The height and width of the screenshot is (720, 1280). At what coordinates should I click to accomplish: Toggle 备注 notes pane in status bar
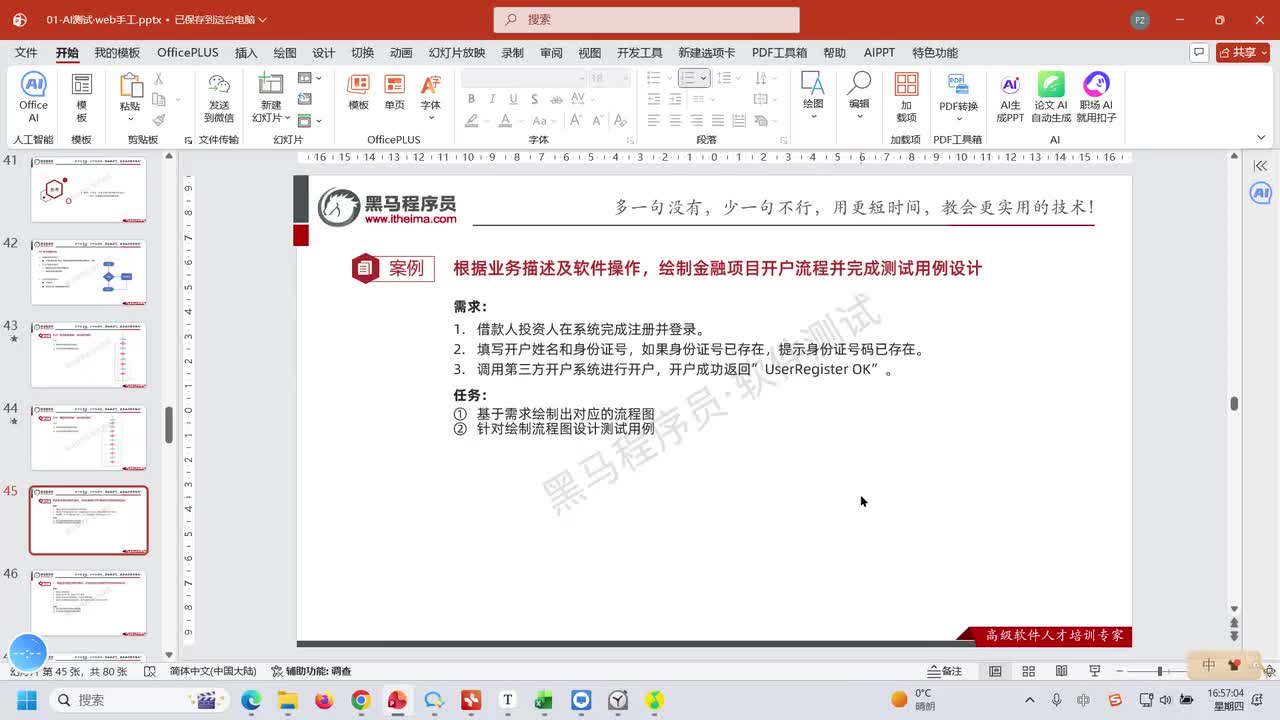(x=945, y=671)
